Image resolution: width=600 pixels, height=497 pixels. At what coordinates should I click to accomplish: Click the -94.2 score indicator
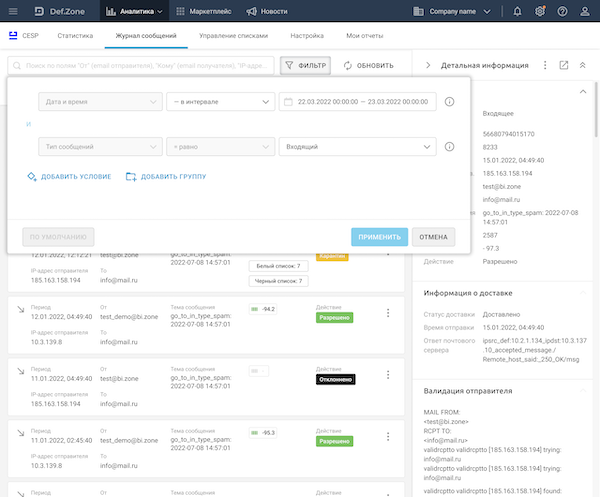[262, 309]
